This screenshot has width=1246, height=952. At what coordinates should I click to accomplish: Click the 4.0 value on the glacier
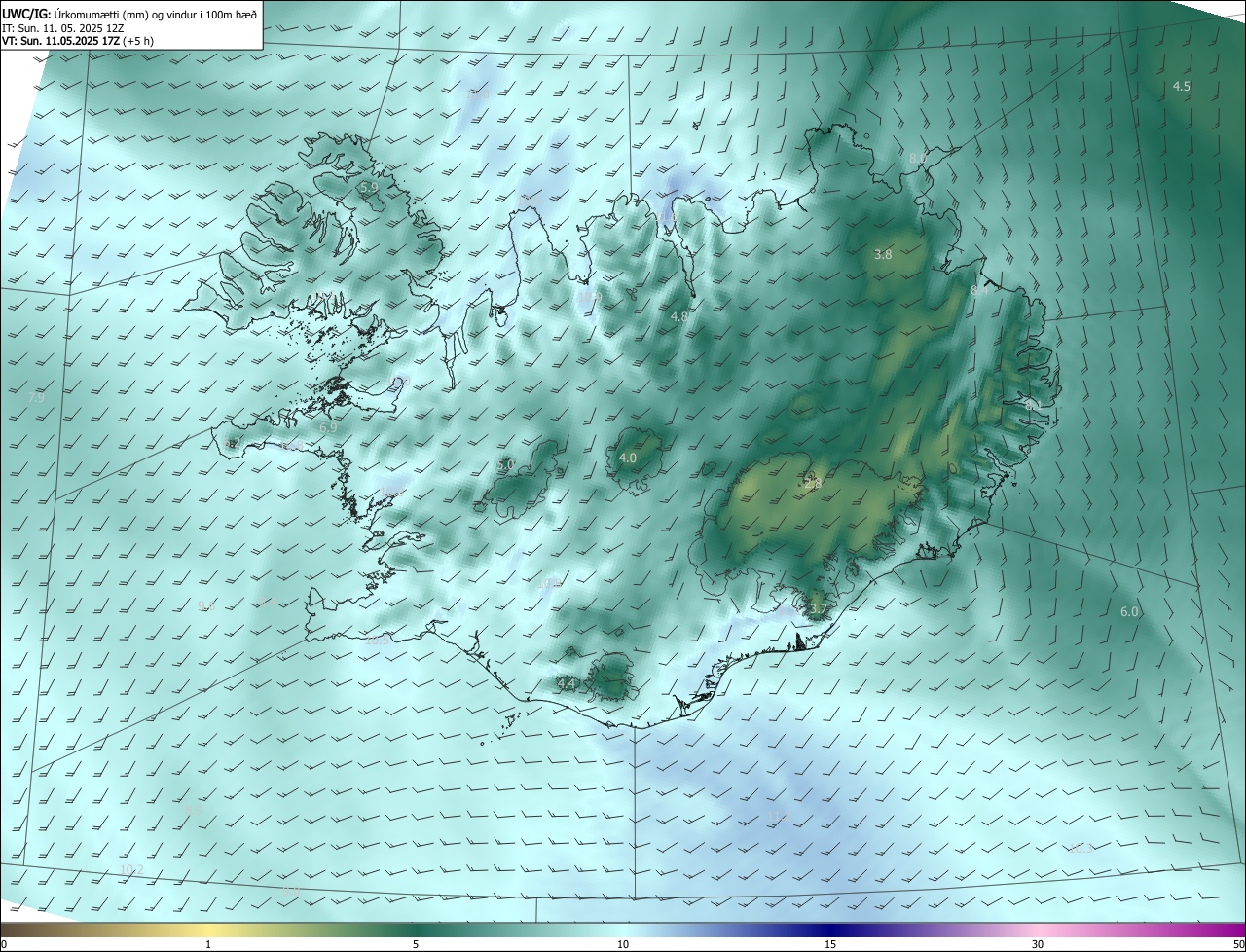click(628, 458)
